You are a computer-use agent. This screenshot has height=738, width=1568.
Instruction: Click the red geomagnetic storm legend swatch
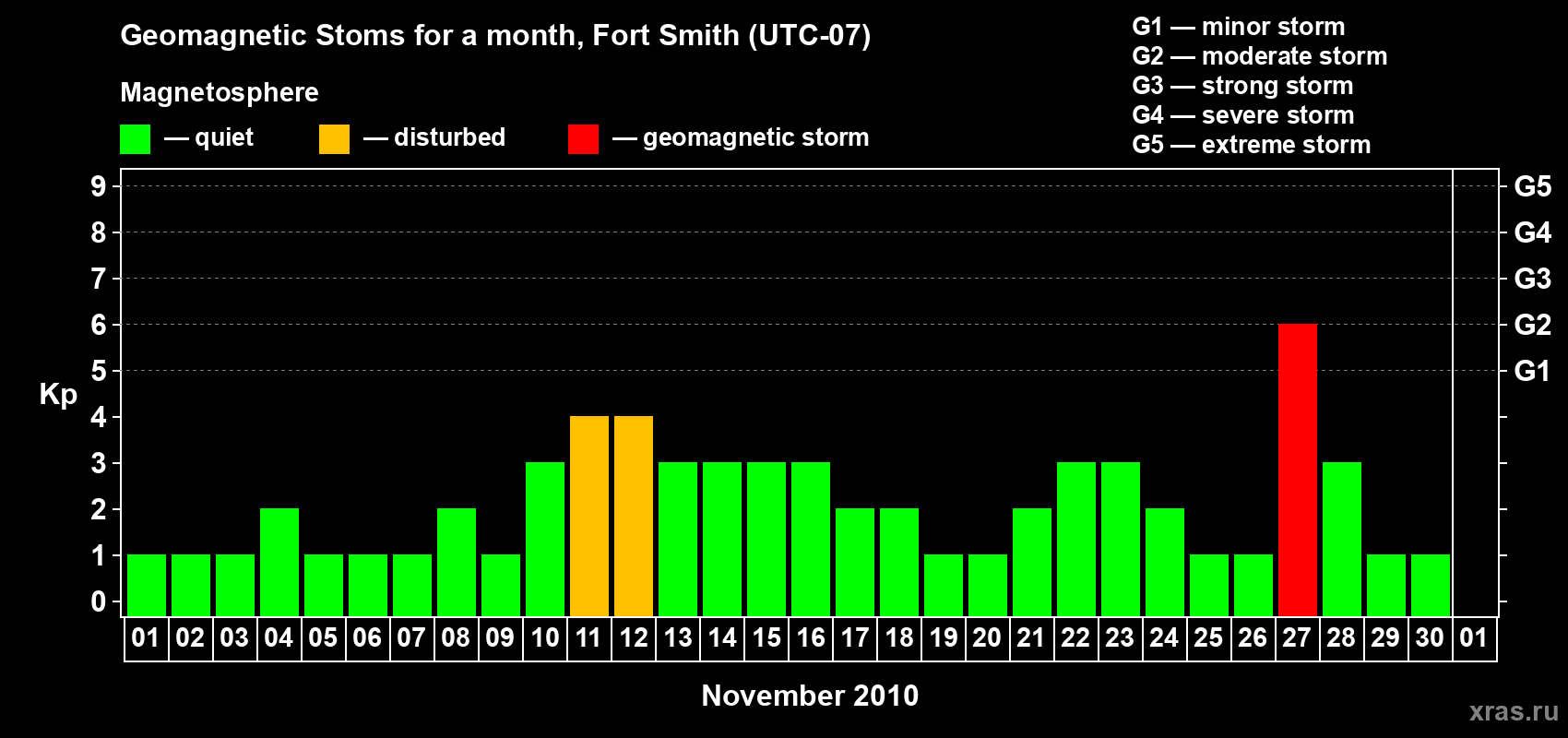(x=583, y=139)
